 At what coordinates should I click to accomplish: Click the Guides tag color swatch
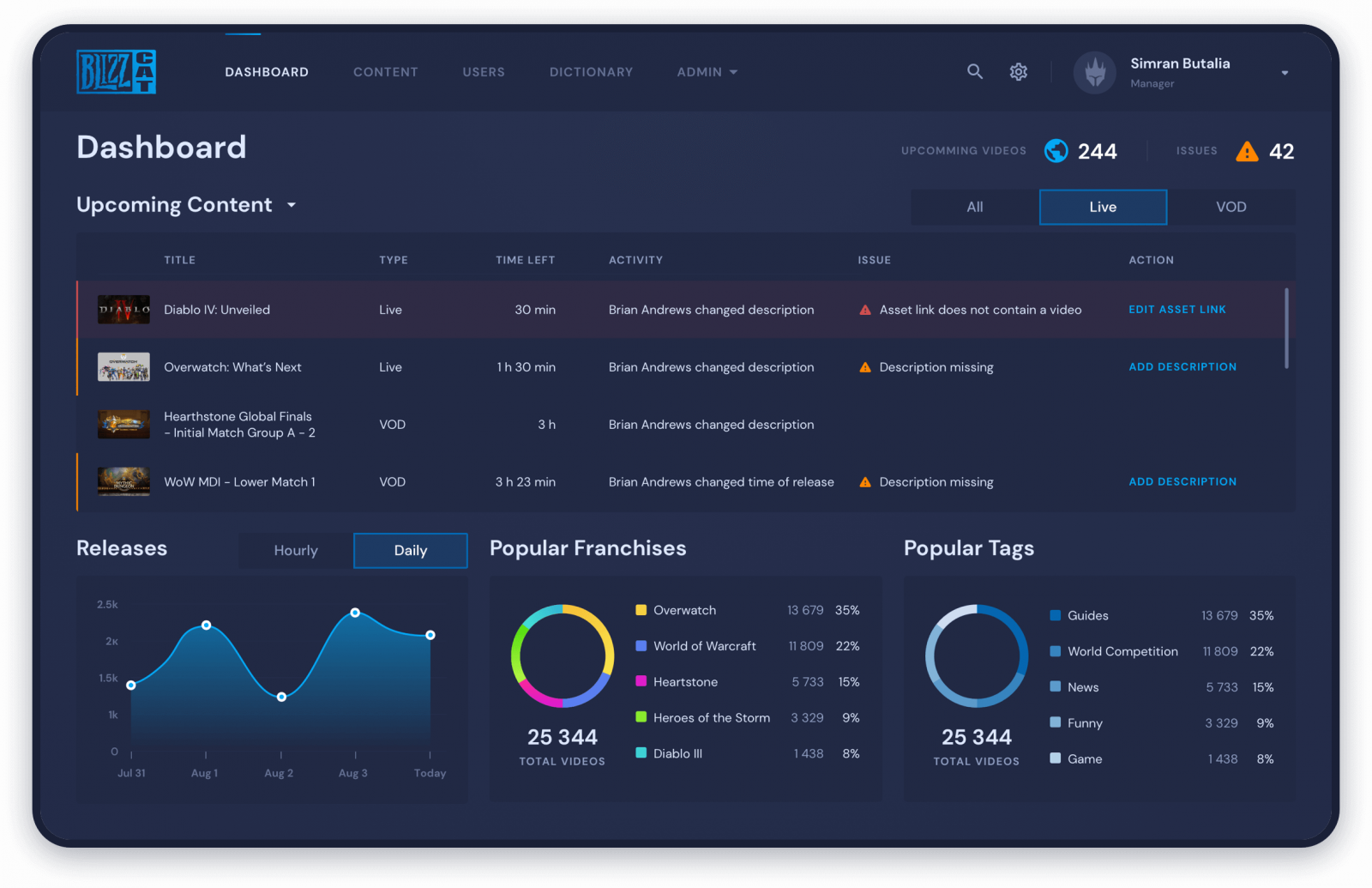coord(1056,615)
